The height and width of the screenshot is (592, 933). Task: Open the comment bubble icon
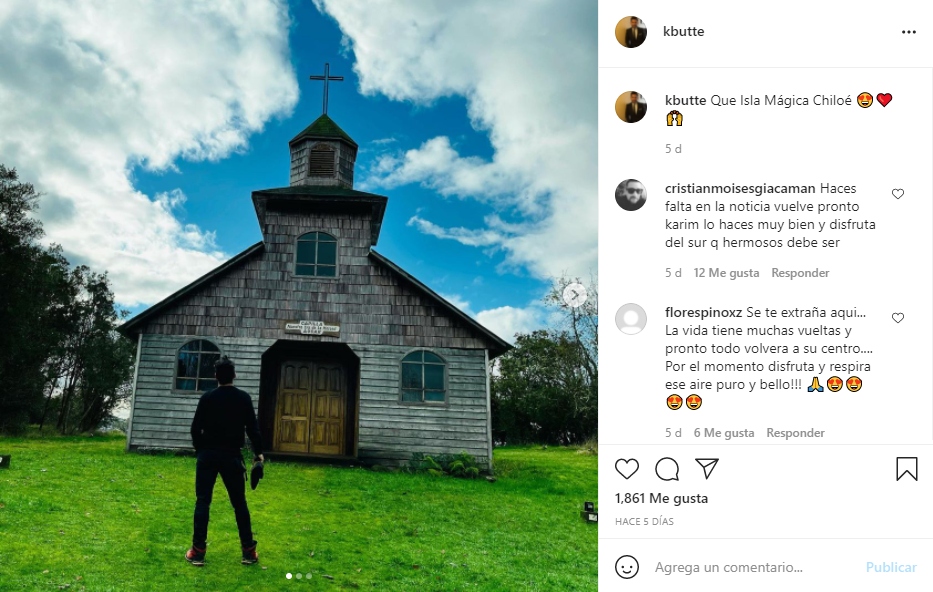667,469
